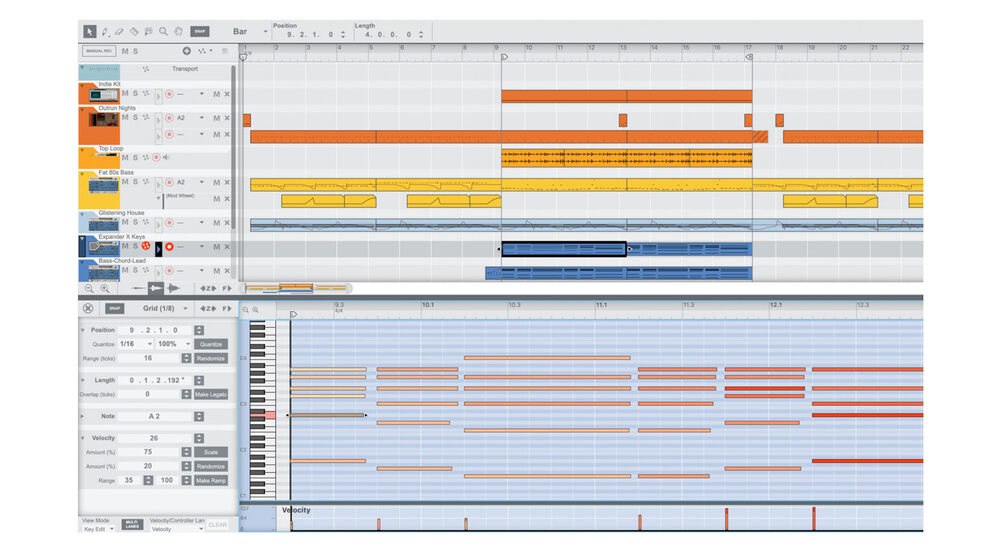Mute the Indie Kit track

[125, 94]
